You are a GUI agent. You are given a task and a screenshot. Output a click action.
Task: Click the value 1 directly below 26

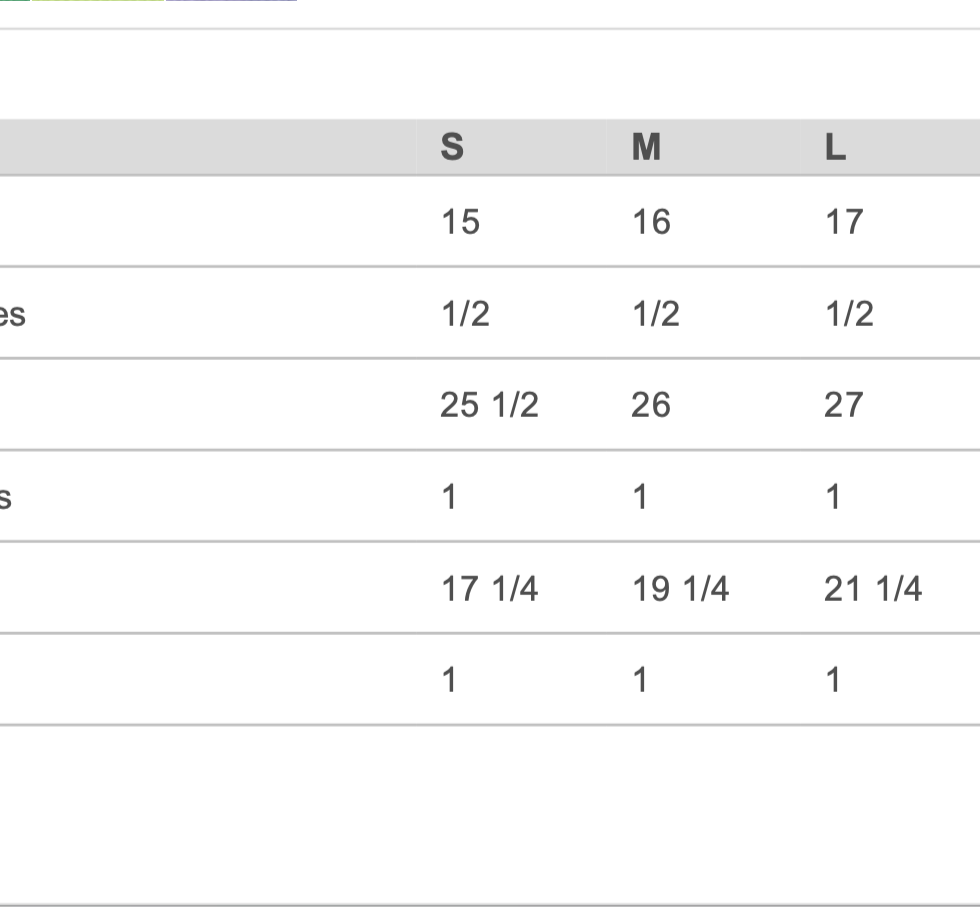(x=640, y=497)
